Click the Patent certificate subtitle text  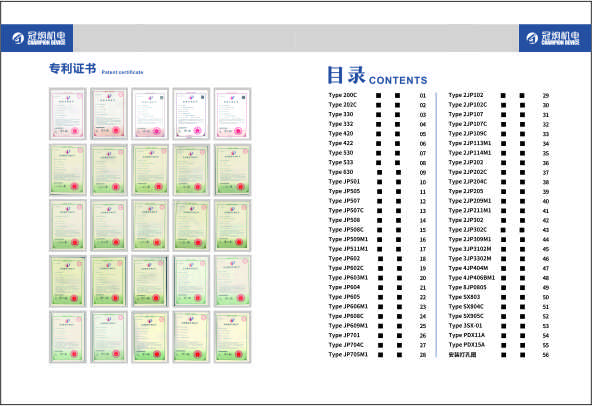tap(122, 72)
